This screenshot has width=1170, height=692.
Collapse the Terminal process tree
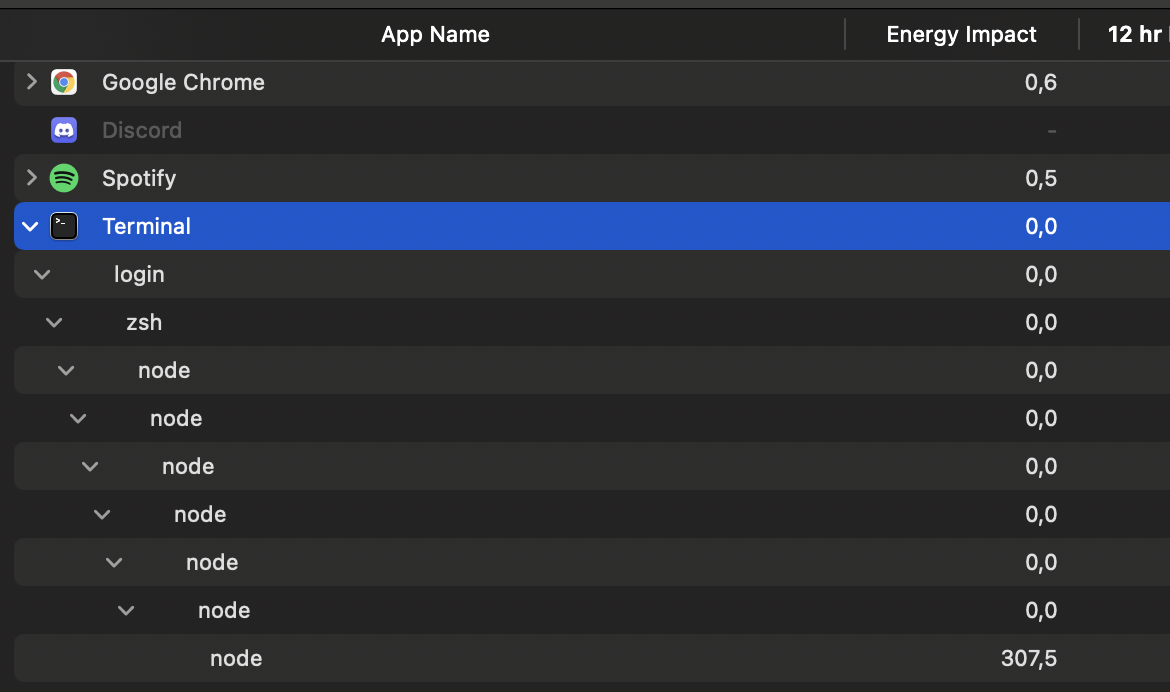coord(31,226)
